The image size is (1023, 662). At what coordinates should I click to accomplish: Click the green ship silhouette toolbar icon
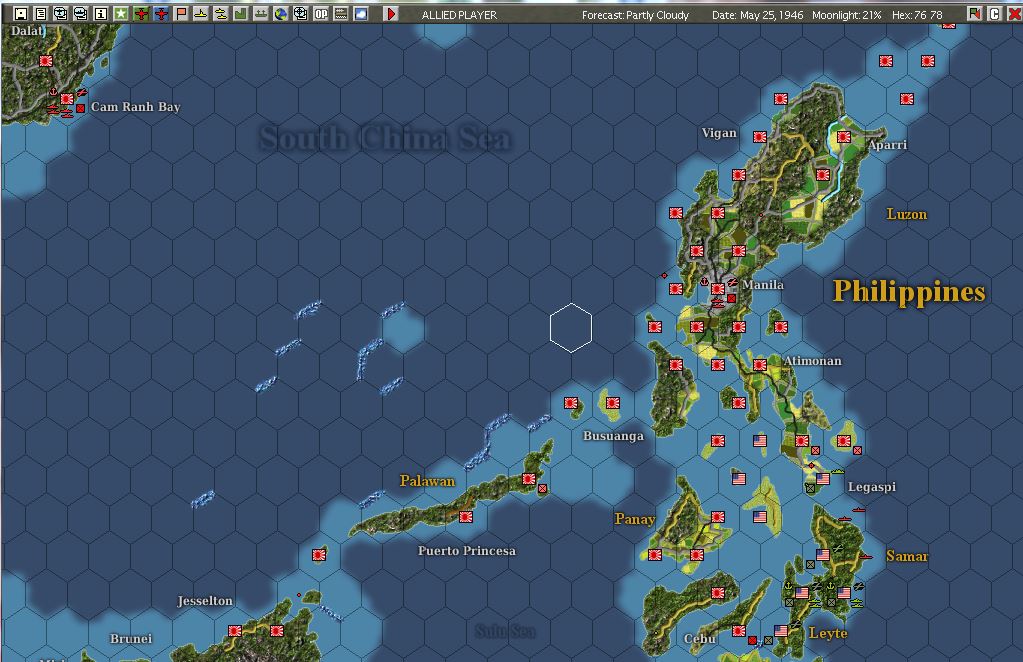point(261,14)
